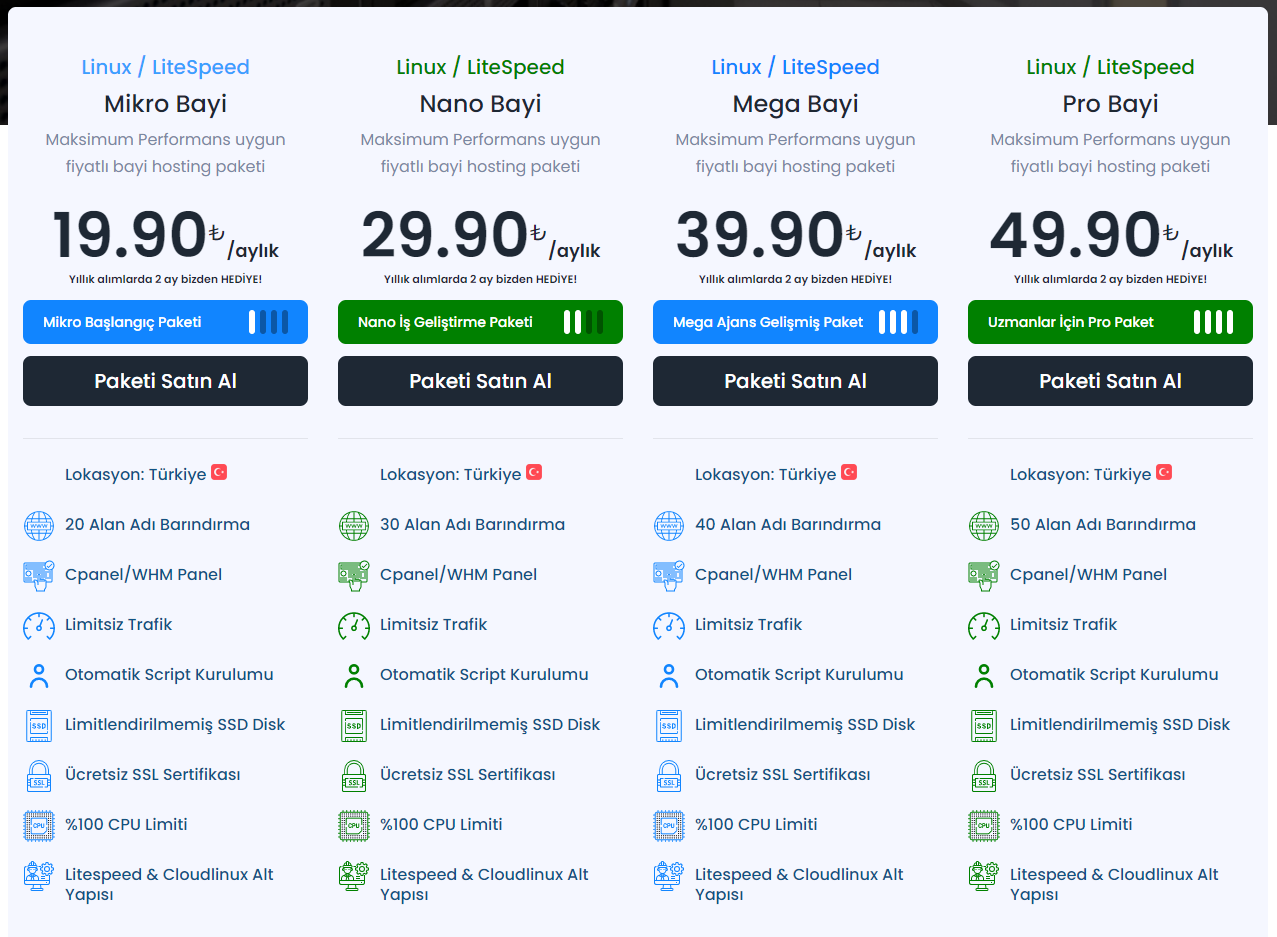Click the Uzmanlar İçin Pro Paket bar

(x=1110, y=322)
